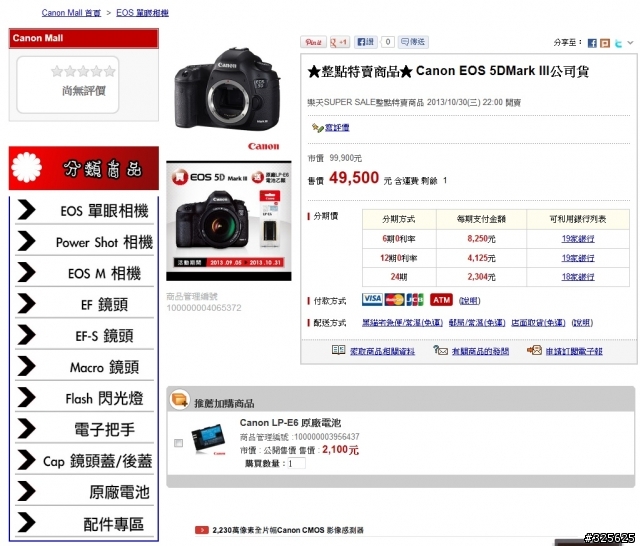This screenshot has height=546, width=640.
Task: Open 電子把手 category
Action: pyautogui.click(x=84, y=429)
